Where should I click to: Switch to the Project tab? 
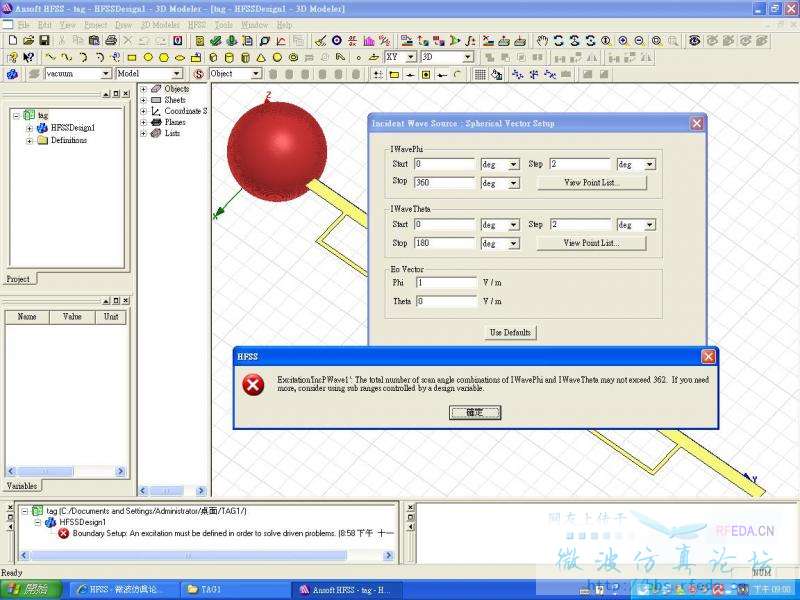(x=18, y=279)
